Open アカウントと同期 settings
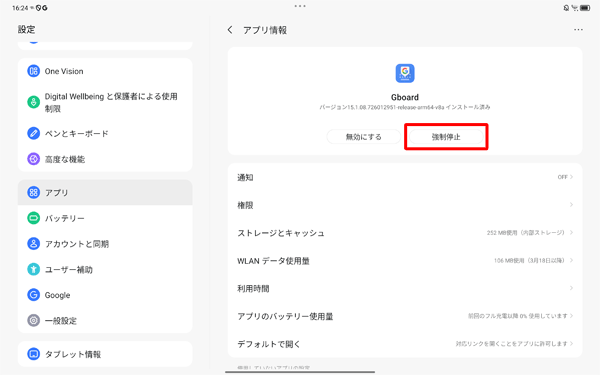 [105, 244]
